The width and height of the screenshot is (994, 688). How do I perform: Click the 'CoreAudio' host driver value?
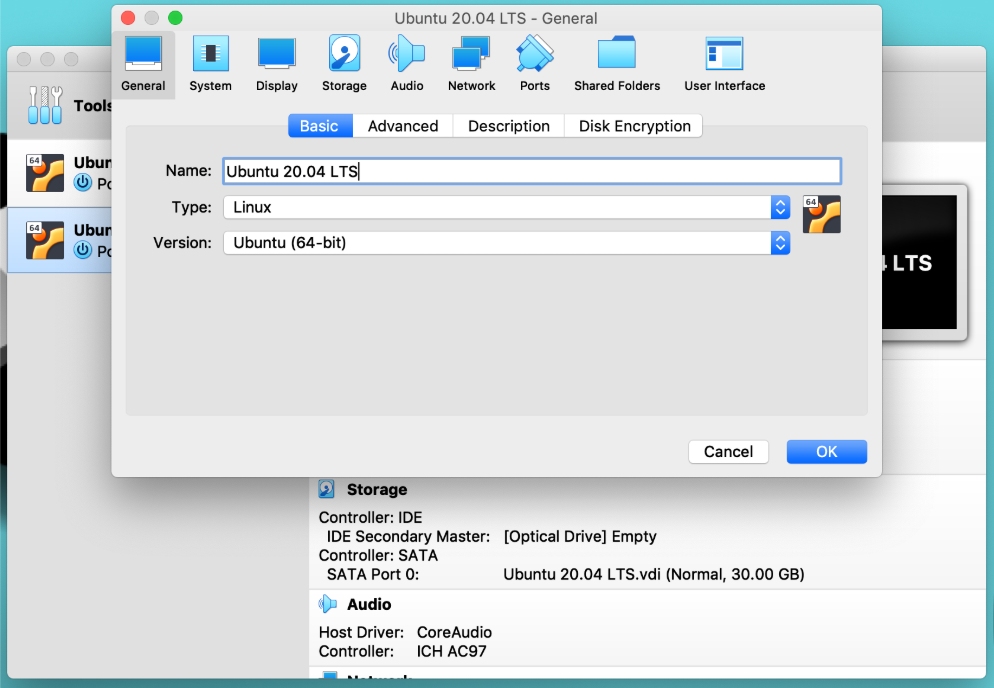coord(455,632)
